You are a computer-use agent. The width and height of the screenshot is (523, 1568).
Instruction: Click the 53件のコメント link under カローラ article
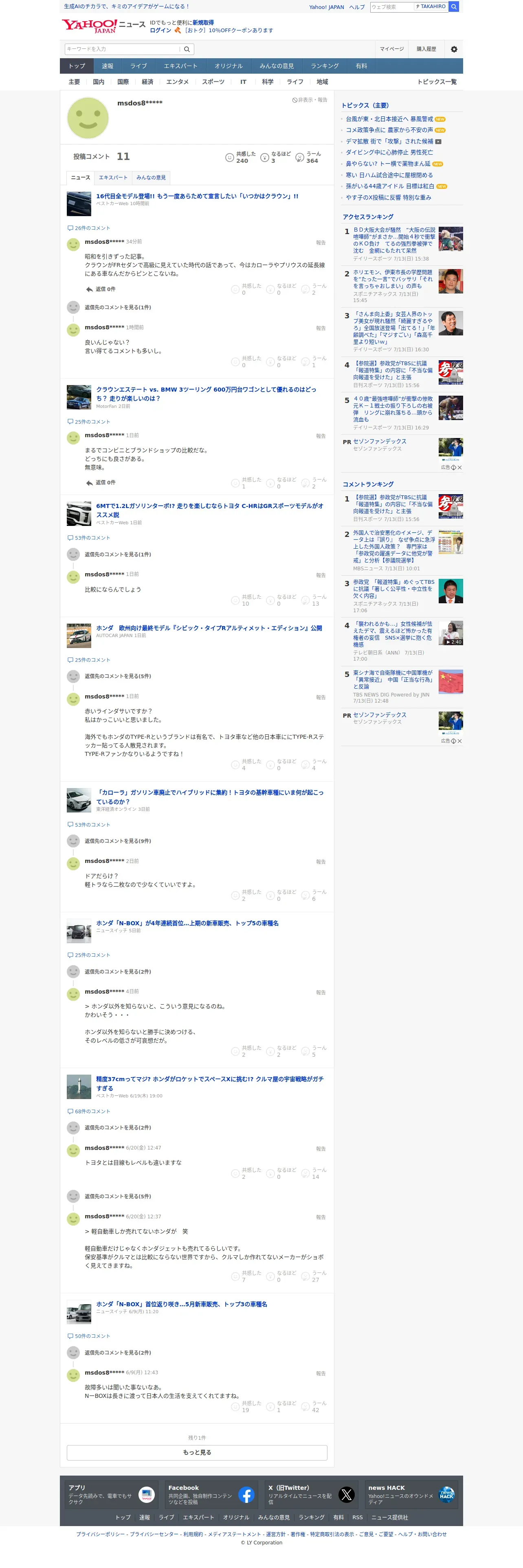92,825
